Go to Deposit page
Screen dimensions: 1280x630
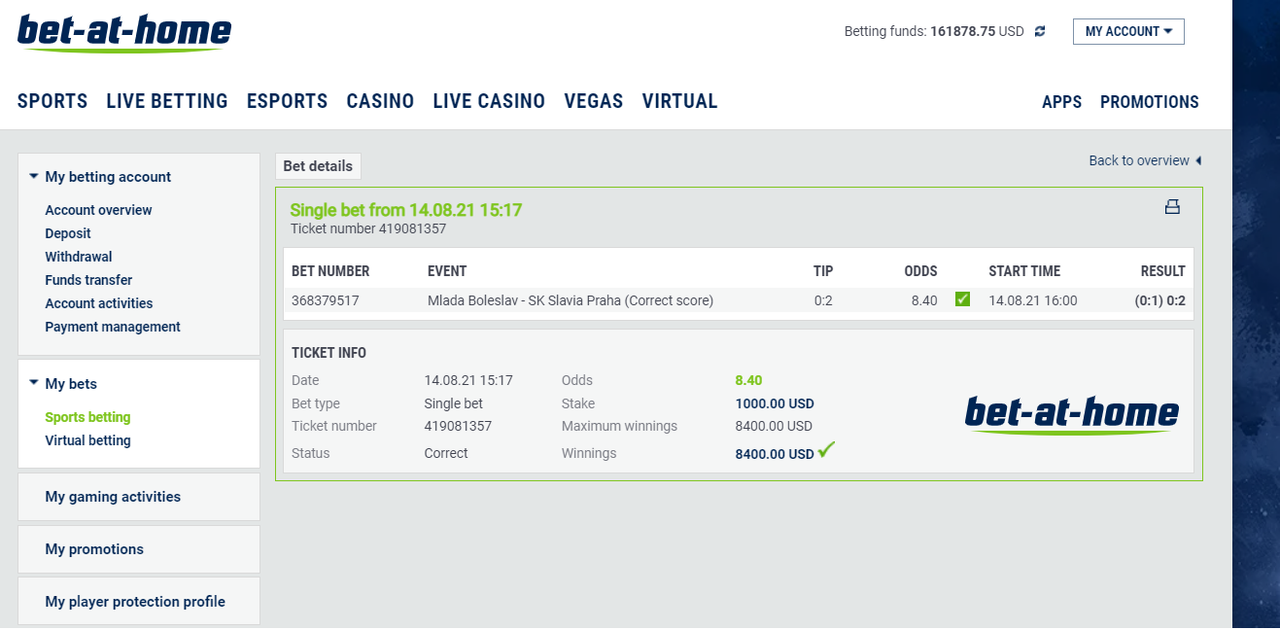[x=68, y=233]
